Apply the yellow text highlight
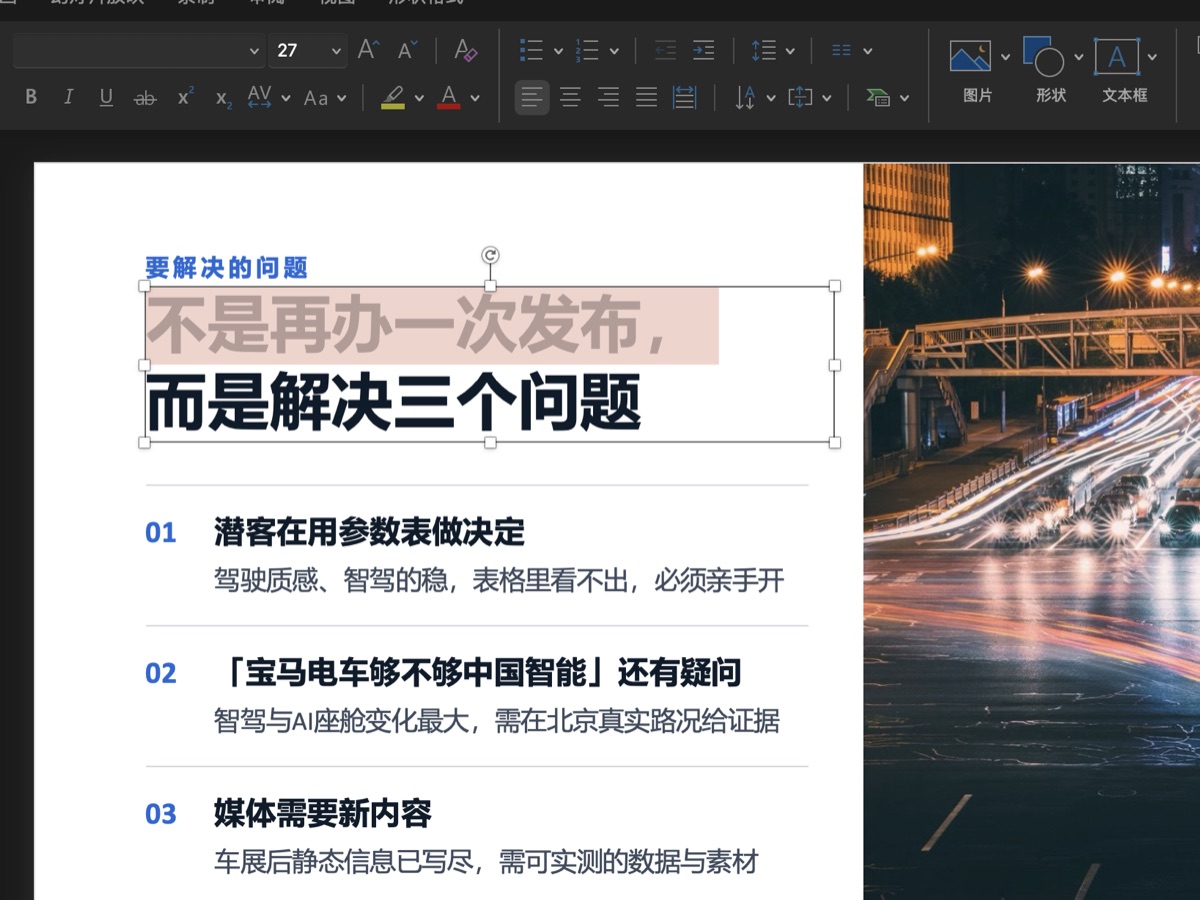1200x900 pixels. [393, 97]
